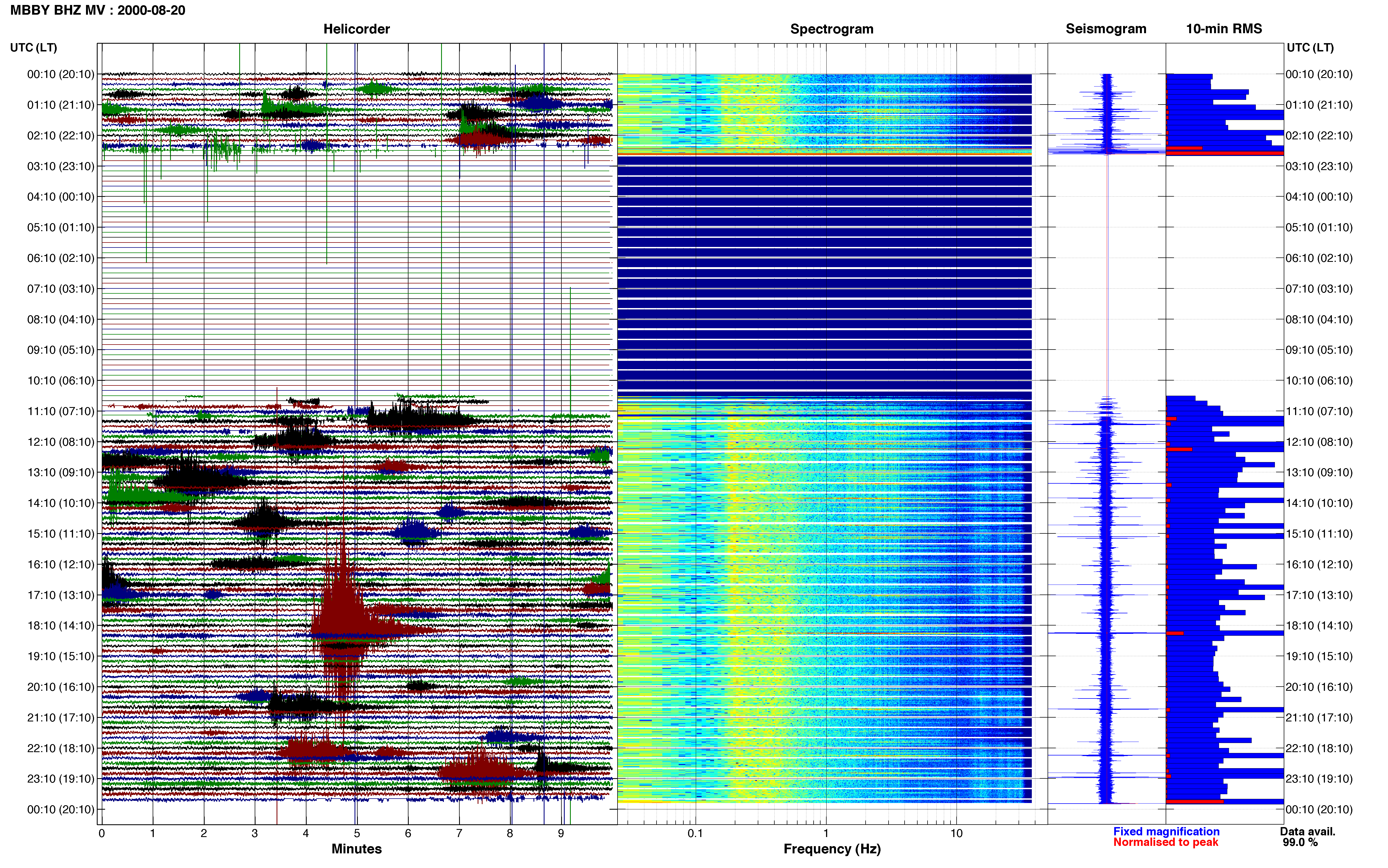
Task: Click Minutes axis tick 5
Action: 357,833
